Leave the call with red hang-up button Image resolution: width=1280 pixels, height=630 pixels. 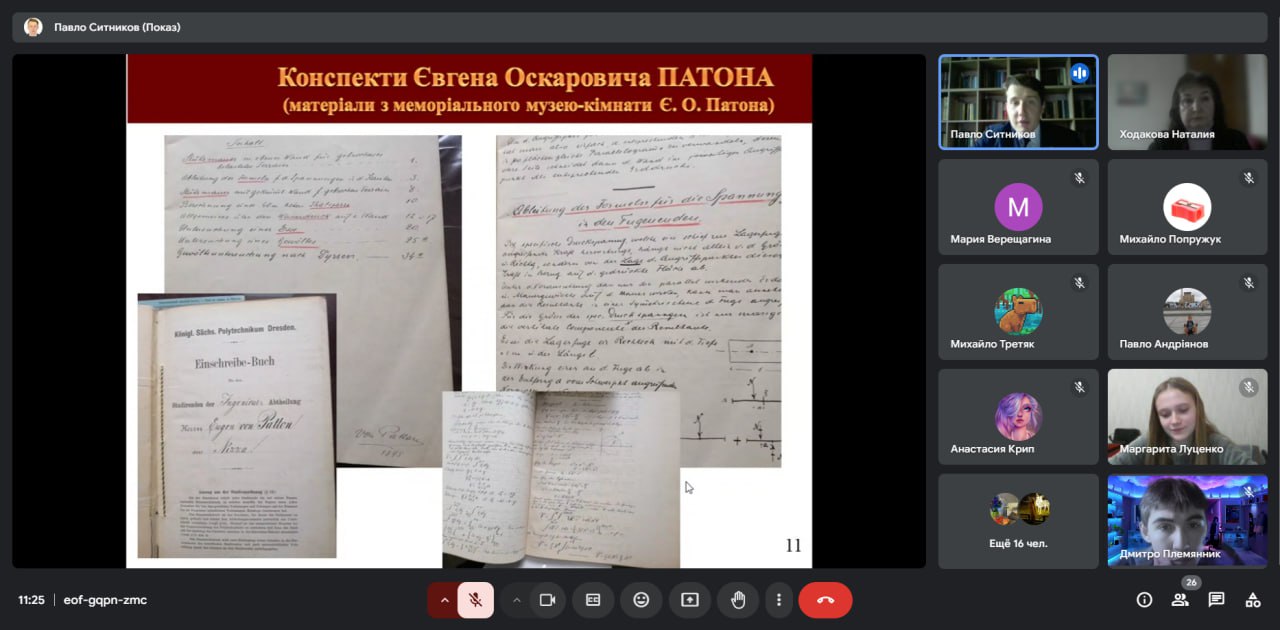(x=825, y=600)
